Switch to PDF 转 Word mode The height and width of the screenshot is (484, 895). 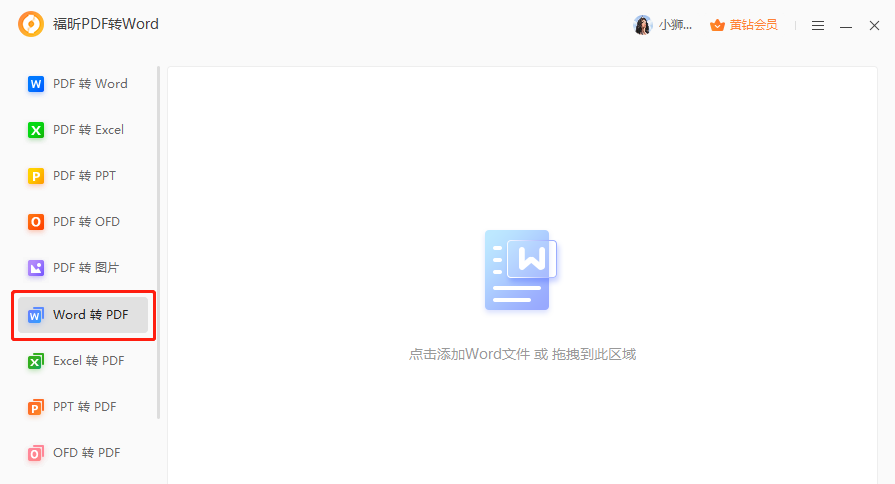point(90,84)
